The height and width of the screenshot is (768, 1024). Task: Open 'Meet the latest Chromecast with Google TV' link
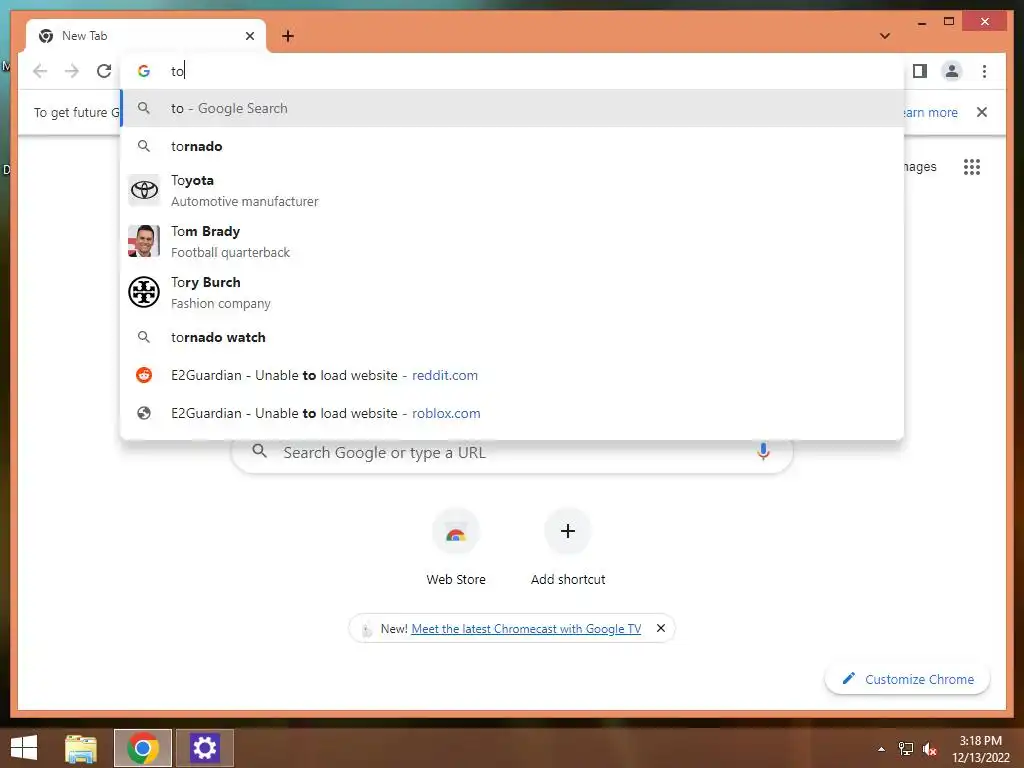(526, 628)
